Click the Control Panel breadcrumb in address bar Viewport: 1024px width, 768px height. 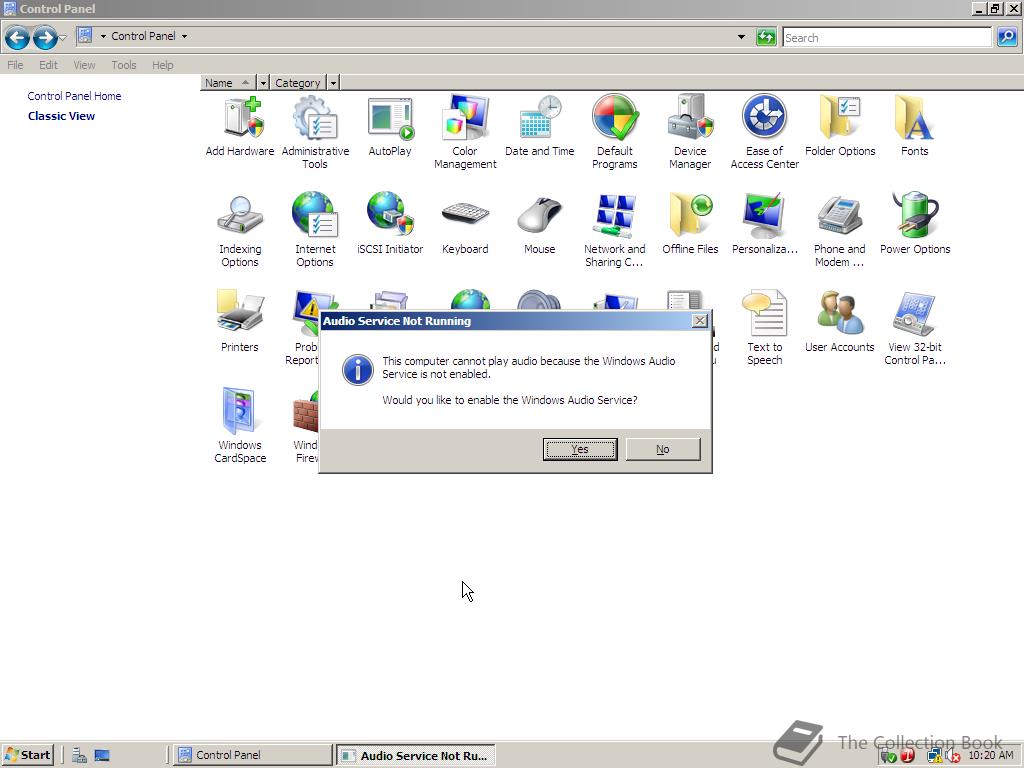[143, 36]
